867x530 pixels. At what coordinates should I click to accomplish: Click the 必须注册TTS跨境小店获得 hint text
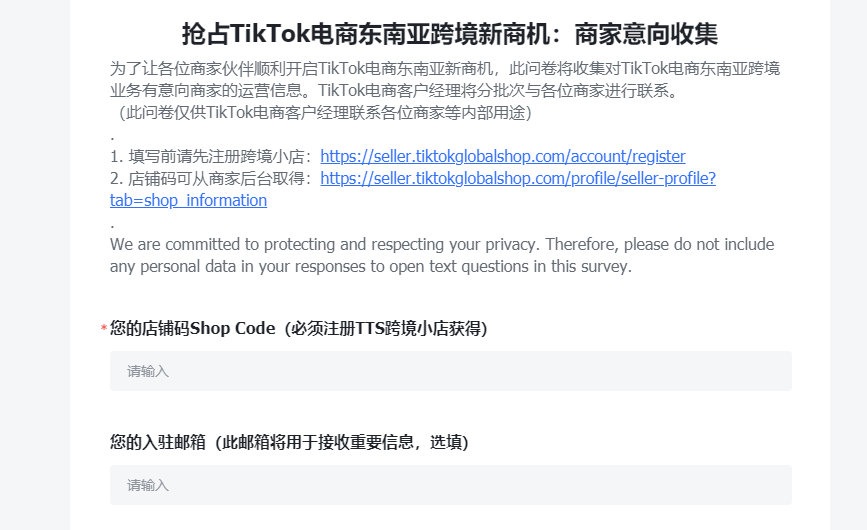point(385,328)
